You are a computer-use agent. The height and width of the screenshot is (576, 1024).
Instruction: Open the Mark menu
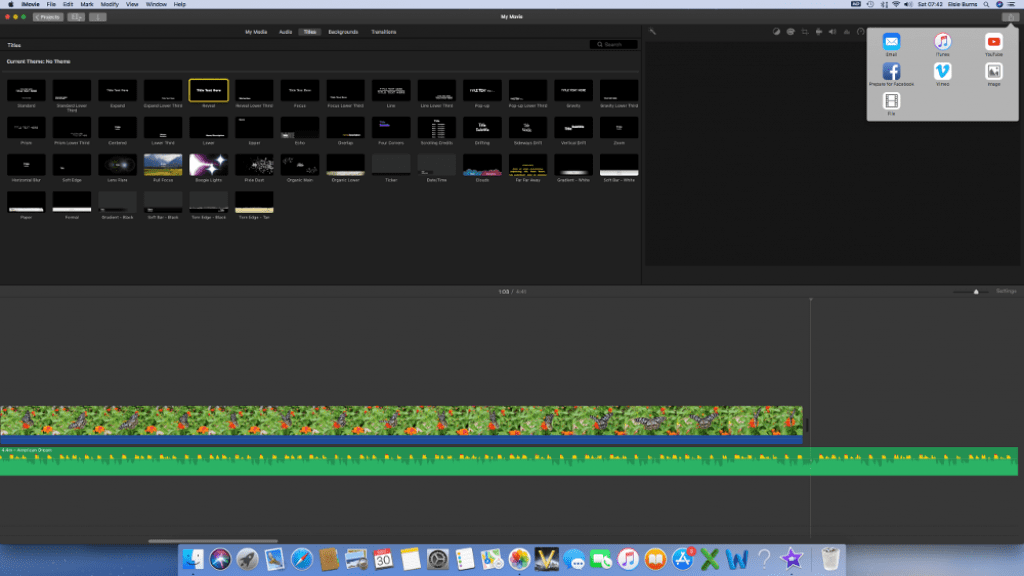click(86, 4)
